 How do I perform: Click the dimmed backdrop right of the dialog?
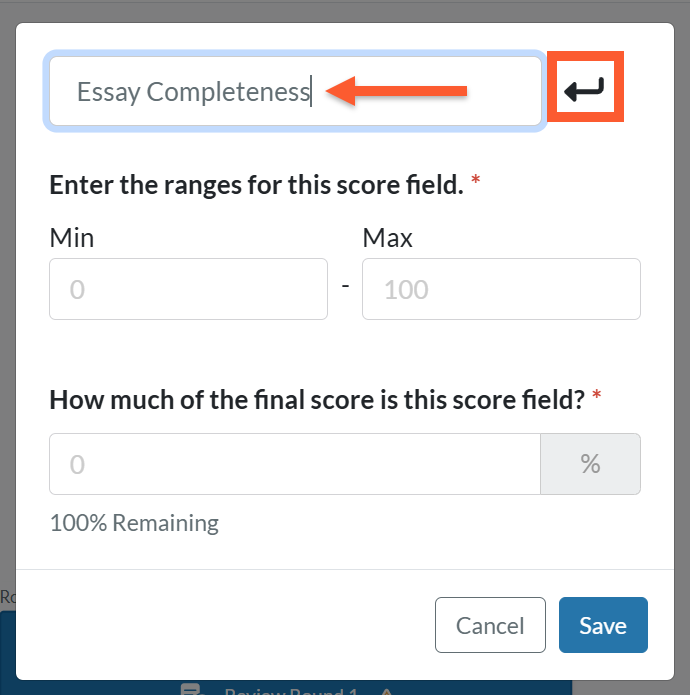[x=682, y=310]
